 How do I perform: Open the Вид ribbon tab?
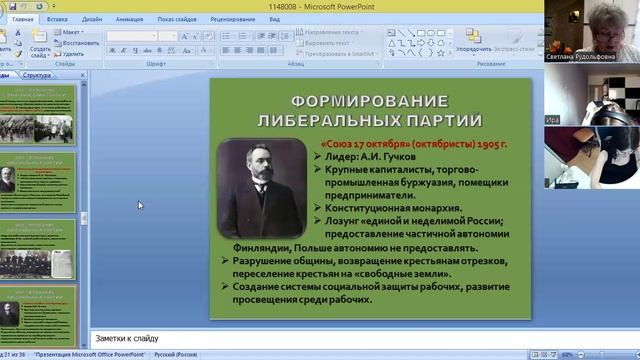coord(274,19)
